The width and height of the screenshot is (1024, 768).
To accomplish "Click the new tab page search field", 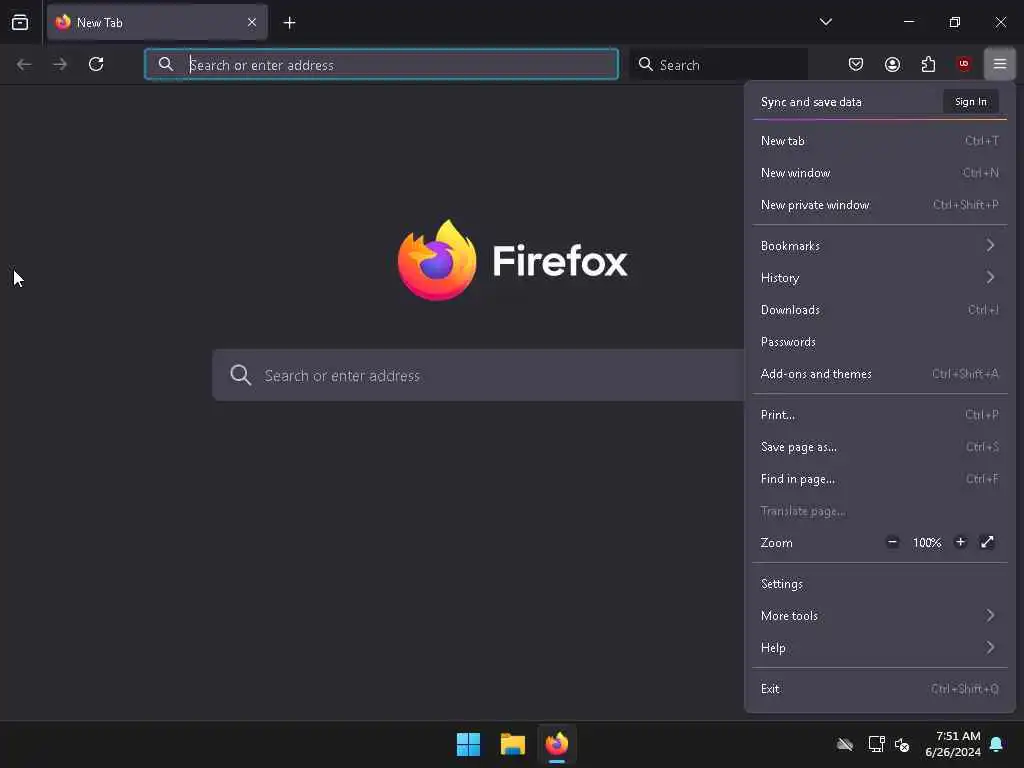I will pos(478,376).
